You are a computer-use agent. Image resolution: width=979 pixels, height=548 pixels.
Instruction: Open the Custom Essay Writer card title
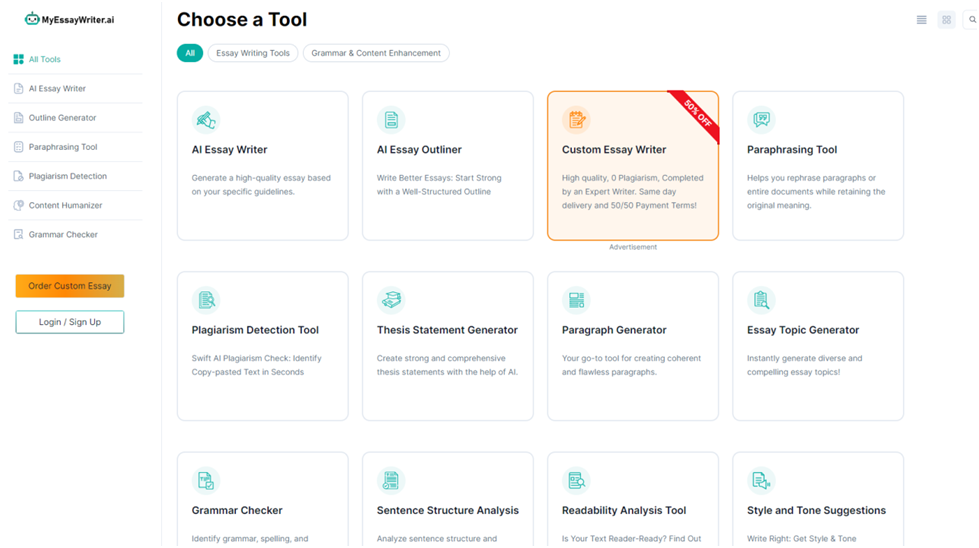coord(614,150)
